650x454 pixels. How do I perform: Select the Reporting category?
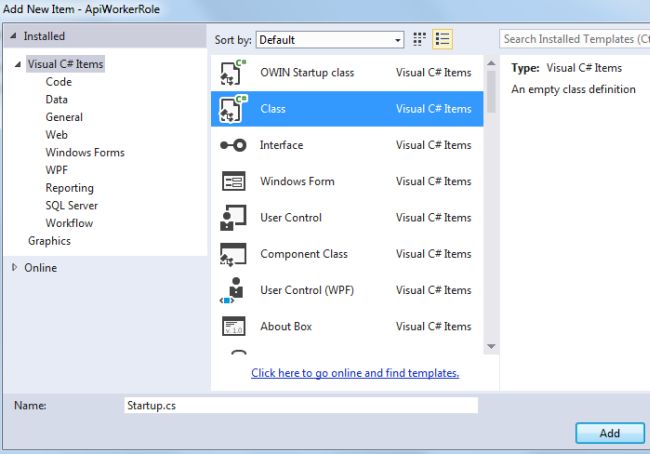(x=69, y=188)
